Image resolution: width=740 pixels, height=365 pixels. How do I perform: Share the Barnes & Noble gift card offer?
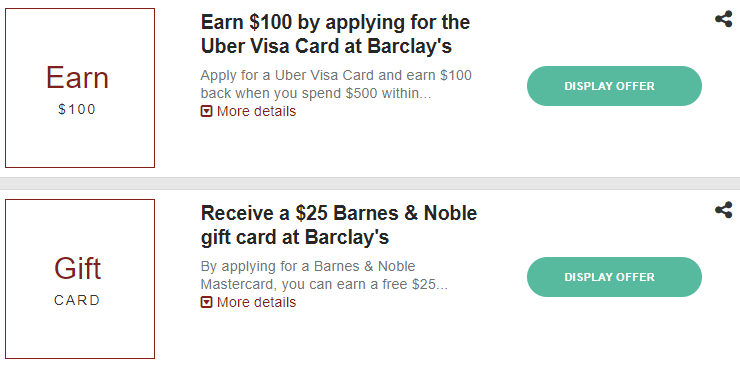pos(723,210)
